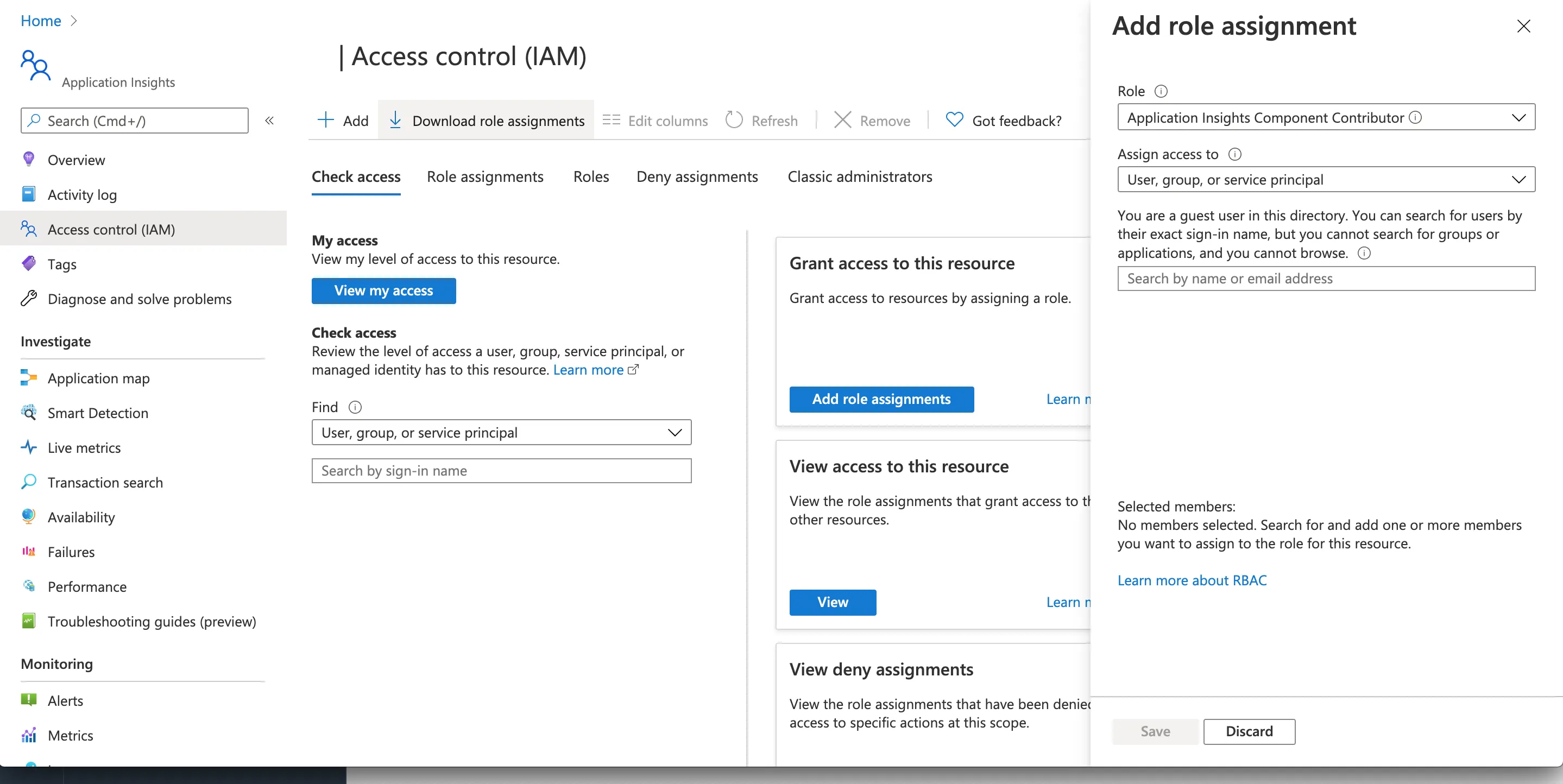Select Transaction search in the sidebar
The height and width of the screenshot is (784, 1563).
point(105,483)
